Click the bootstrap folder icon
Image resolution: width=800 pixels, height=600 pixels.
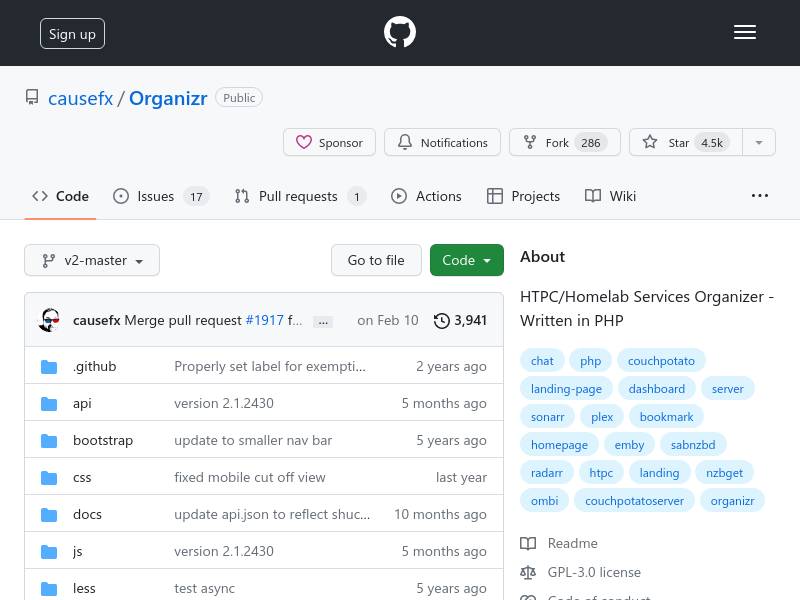tap(49, 440)
